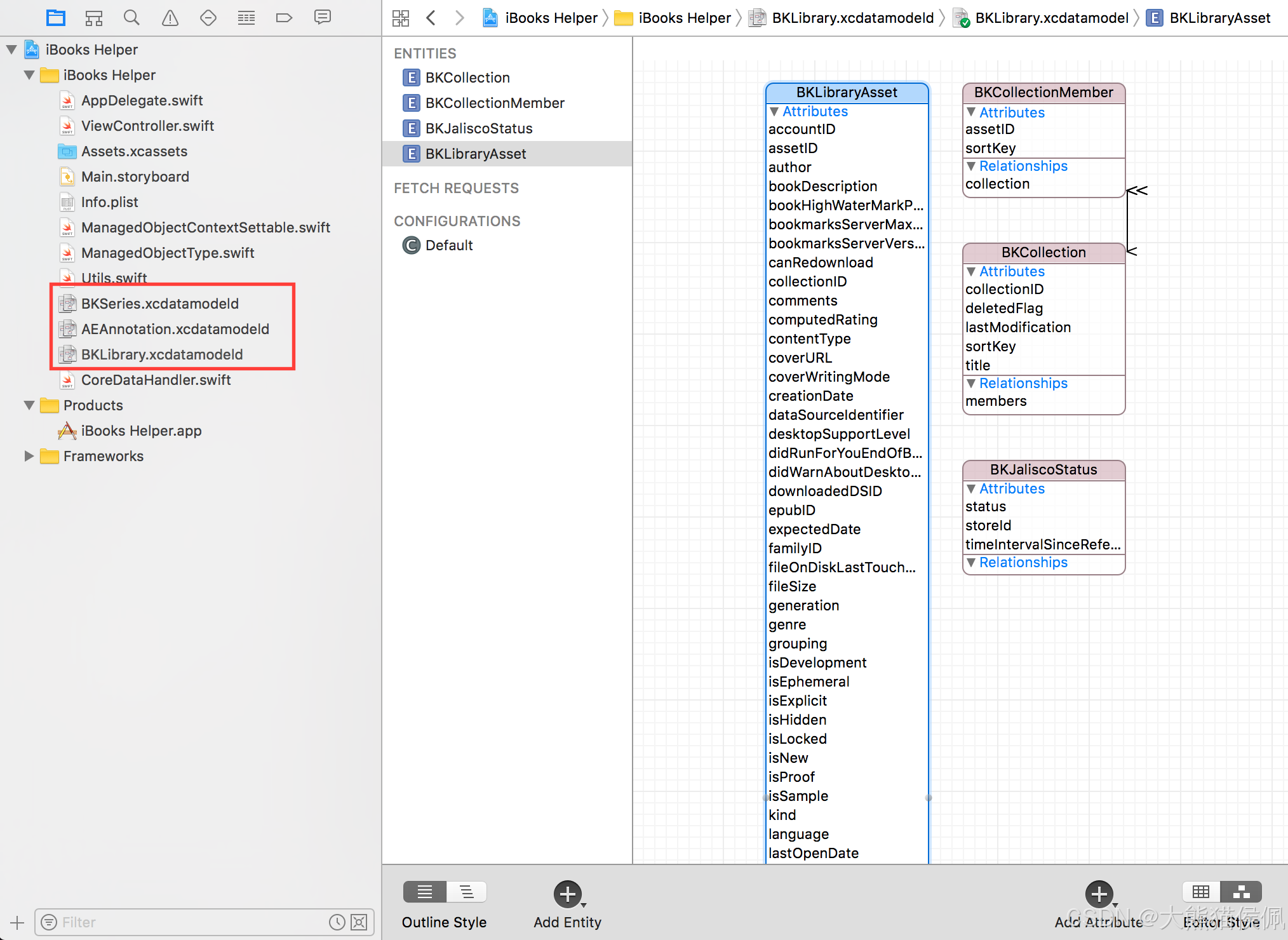Select the Breakpoint navigator icon

pyautogui.click(x=284, y=18)
